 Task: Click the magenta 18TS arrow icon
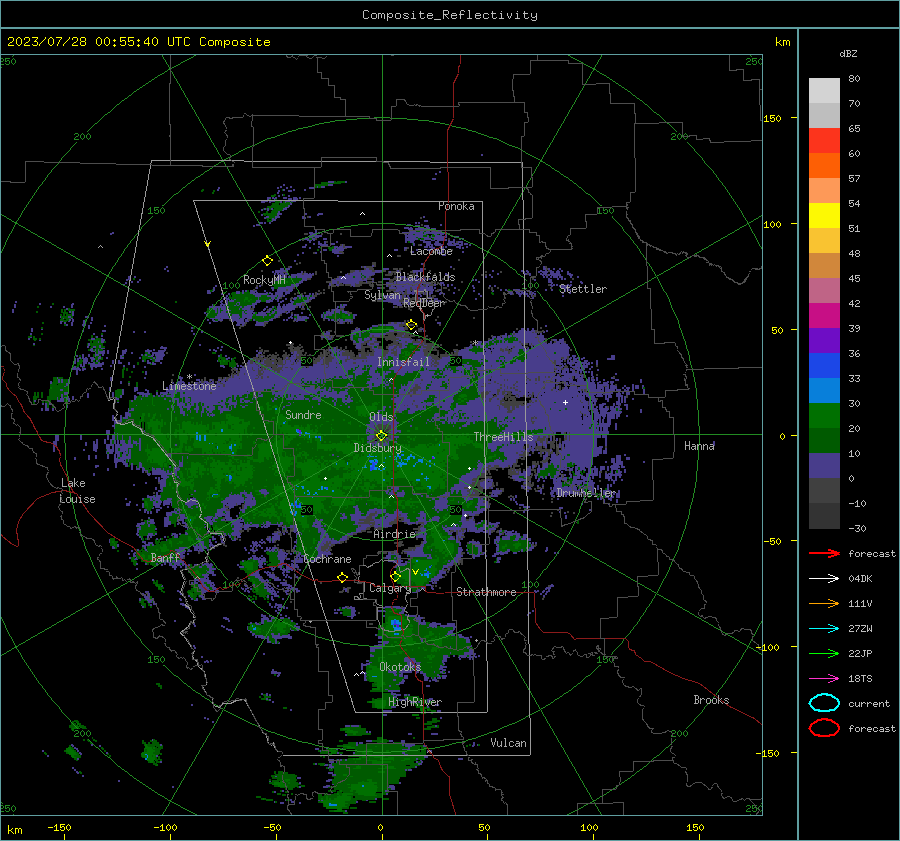point(824,679)
